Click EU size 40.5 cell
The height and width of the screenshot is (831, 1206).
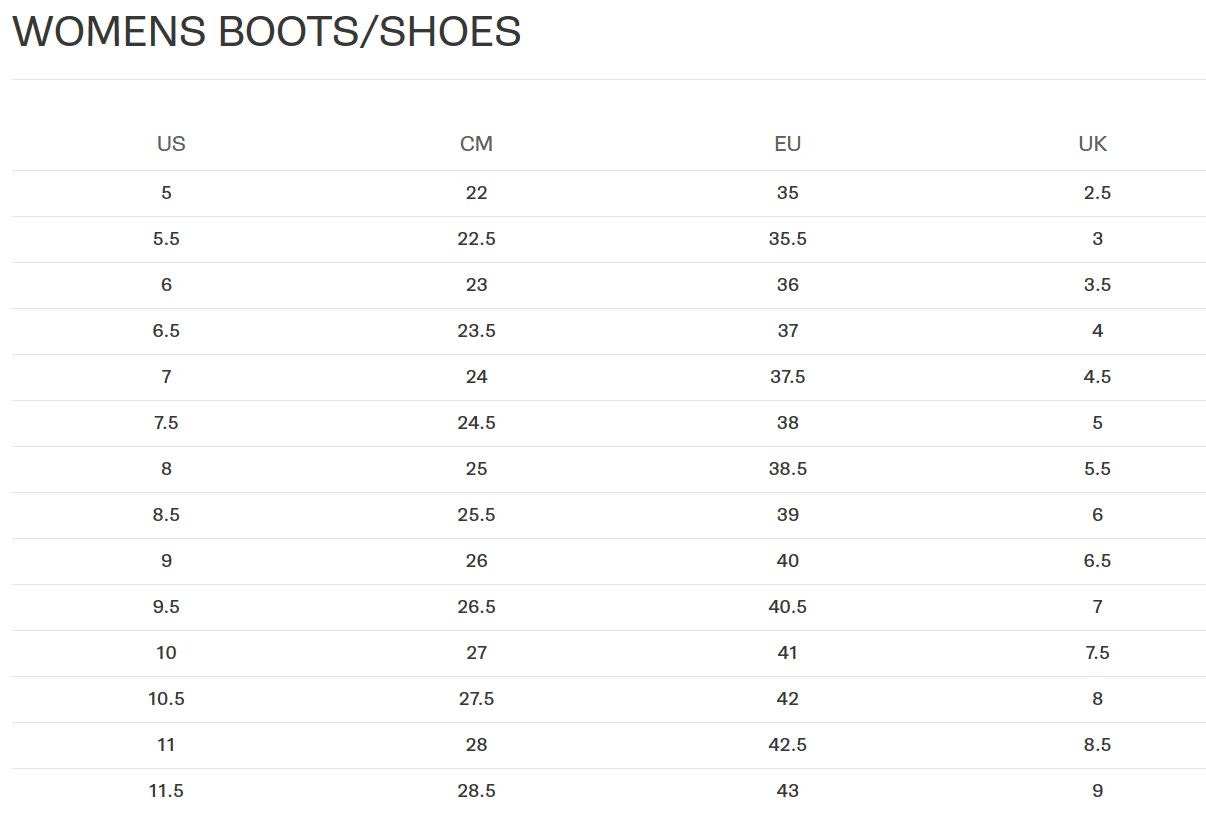(x=788, y=607)
